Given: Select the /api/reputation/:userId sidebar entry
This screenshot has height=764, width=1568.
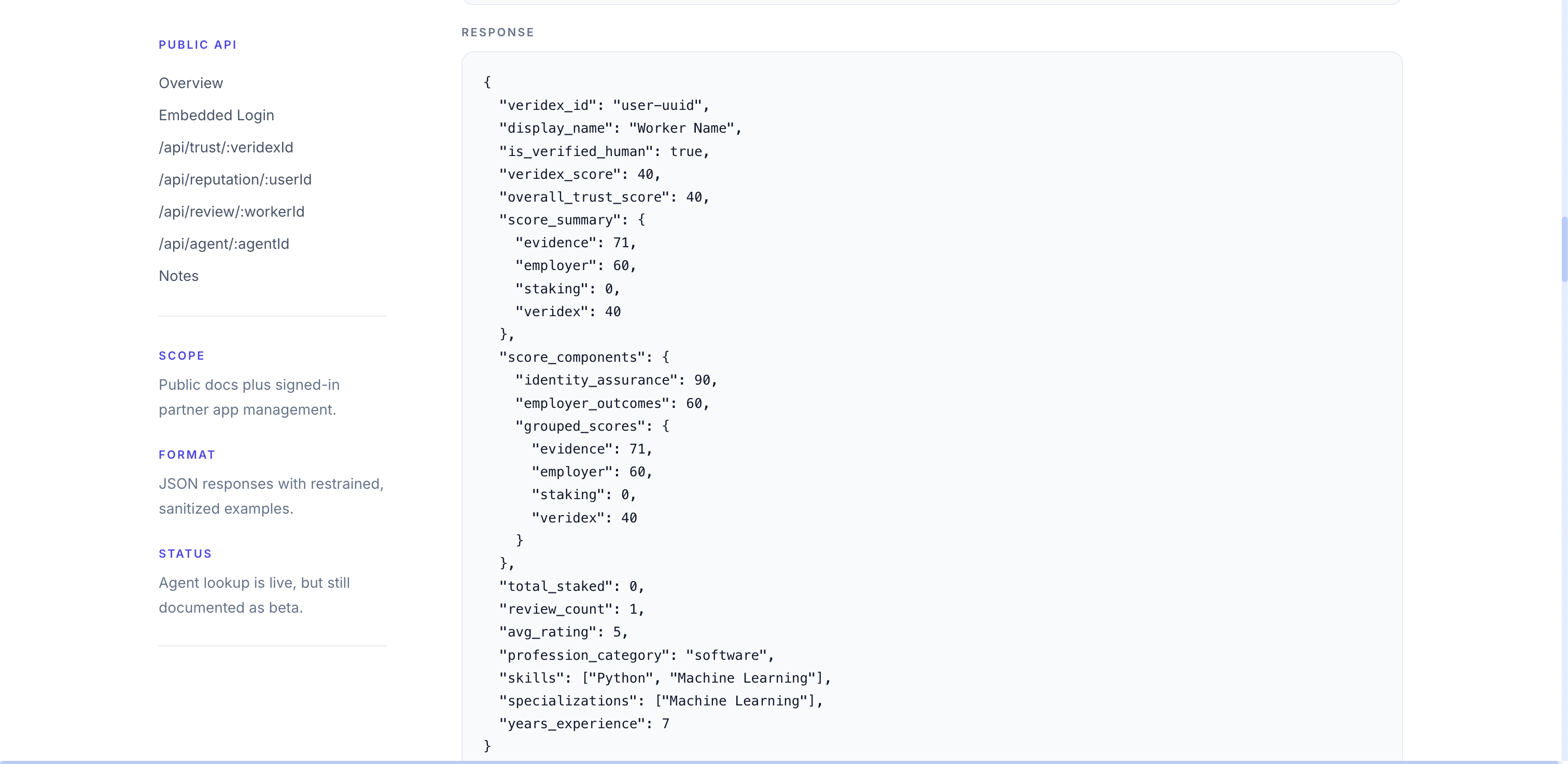Looking at the screenshot, I should click(235, 180).
